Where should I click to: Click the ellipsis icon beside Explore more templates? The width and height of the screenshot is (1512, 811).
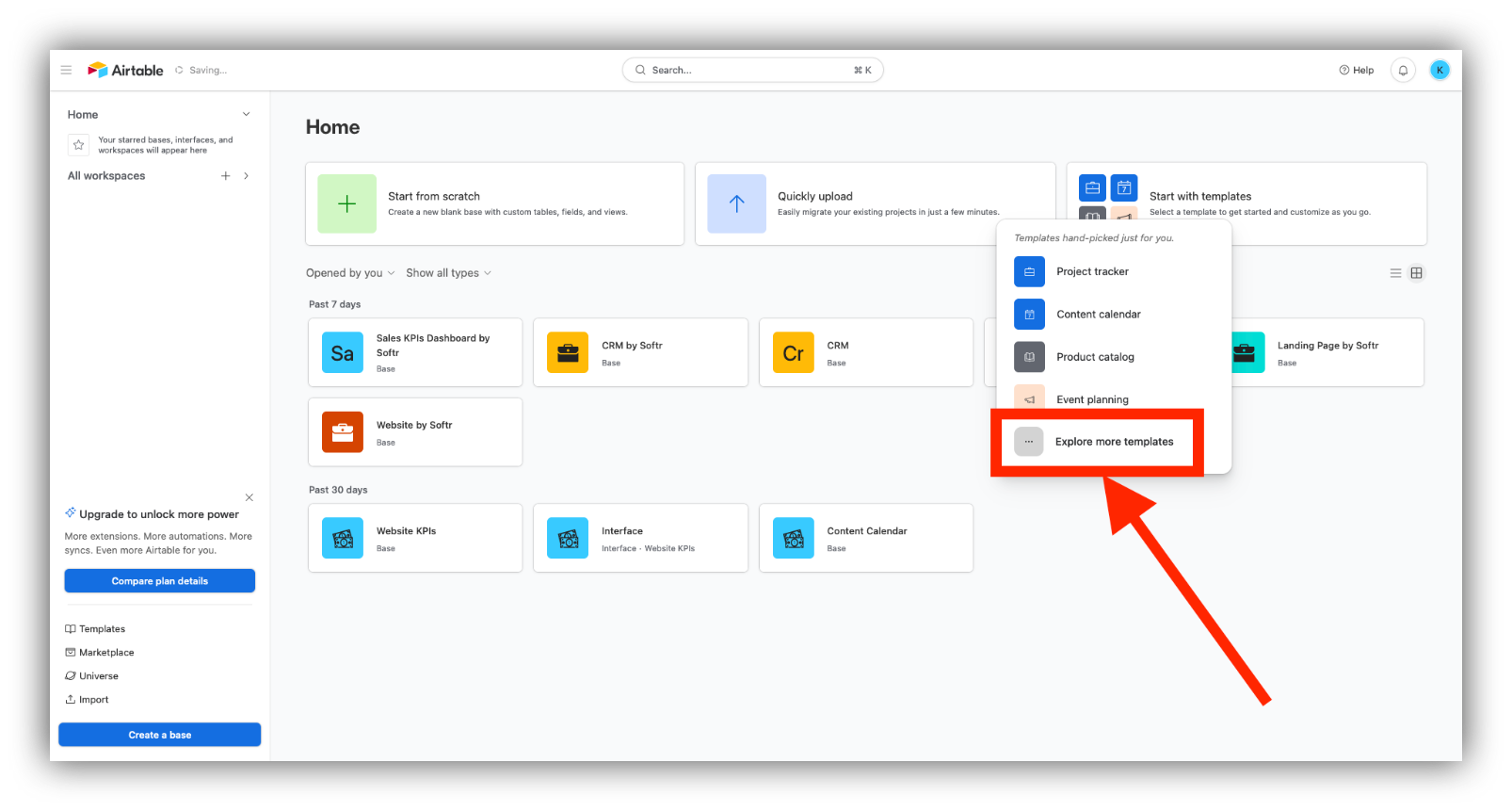[1029, 441]
